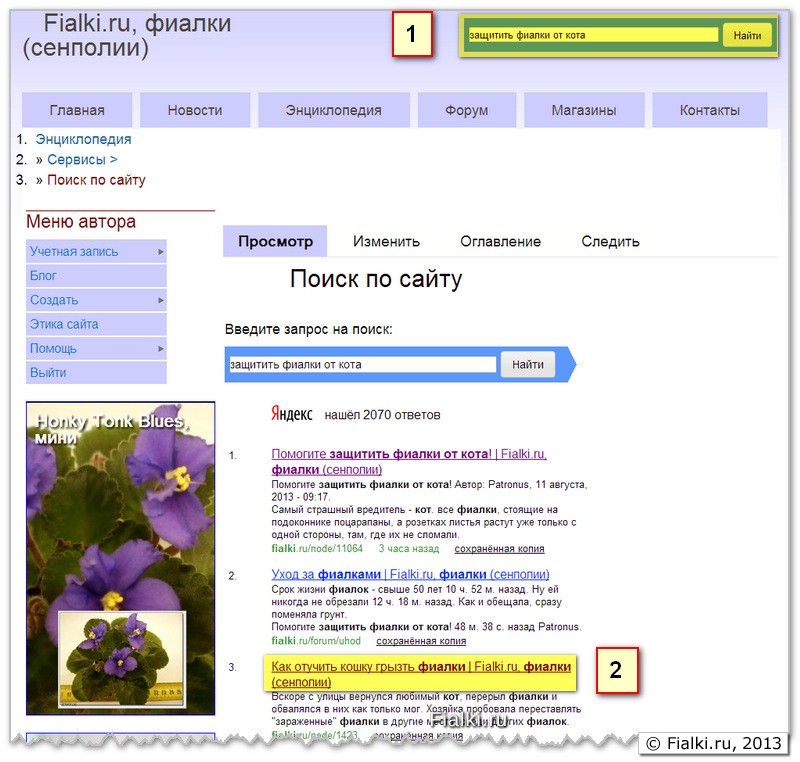Switch to the Оглавление tab
The image size is (800, 762).
(x=501, y=241)
